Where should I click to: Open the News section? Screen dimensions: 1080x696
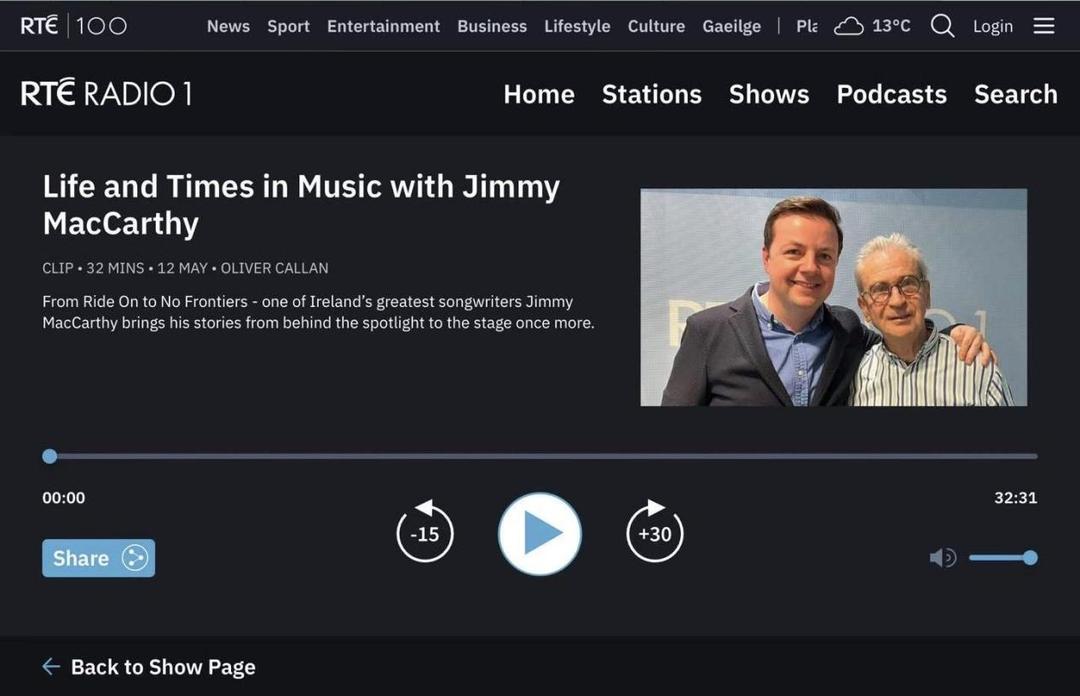click(228, 26)
